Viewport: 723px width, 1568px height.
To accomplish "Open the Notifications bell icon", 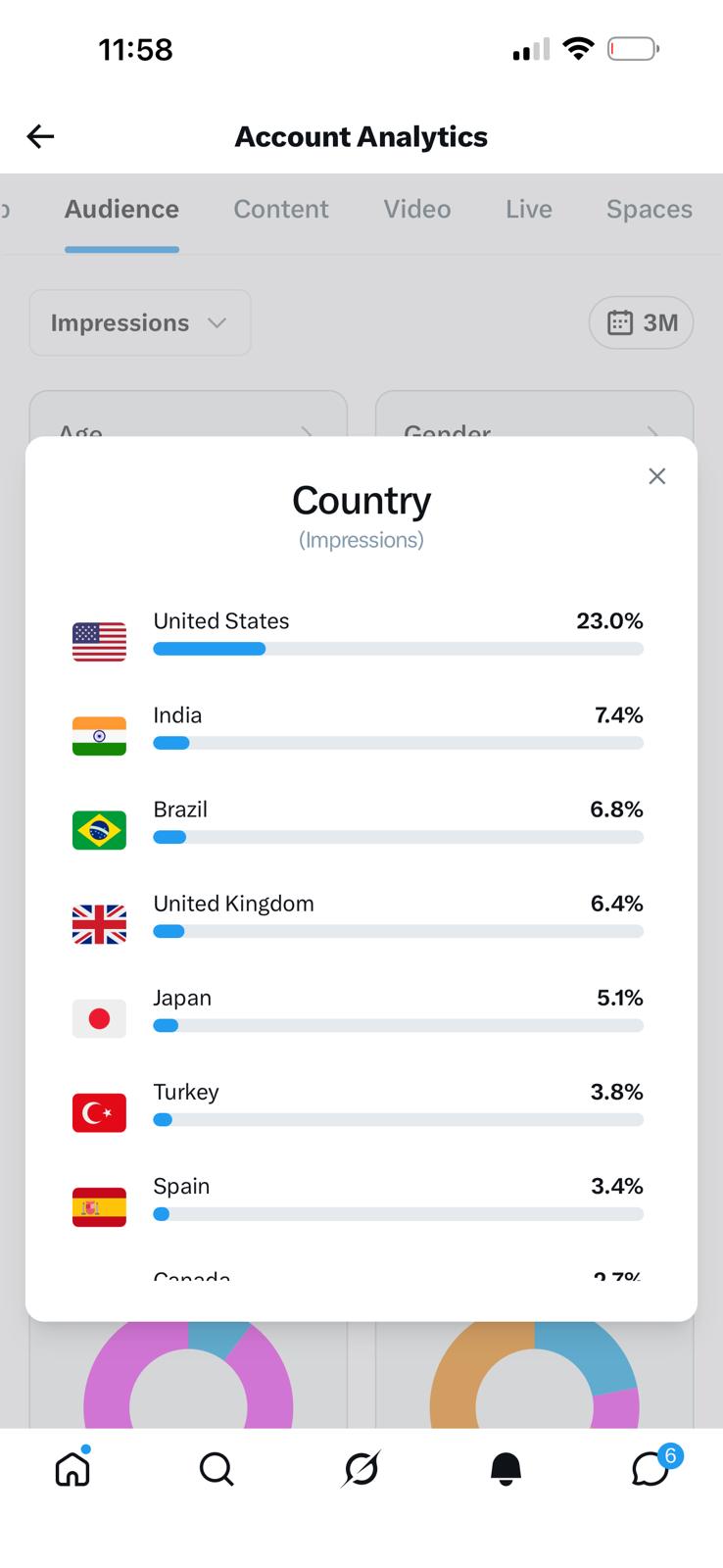I will pyautogui.click(x=506, y=1469).
